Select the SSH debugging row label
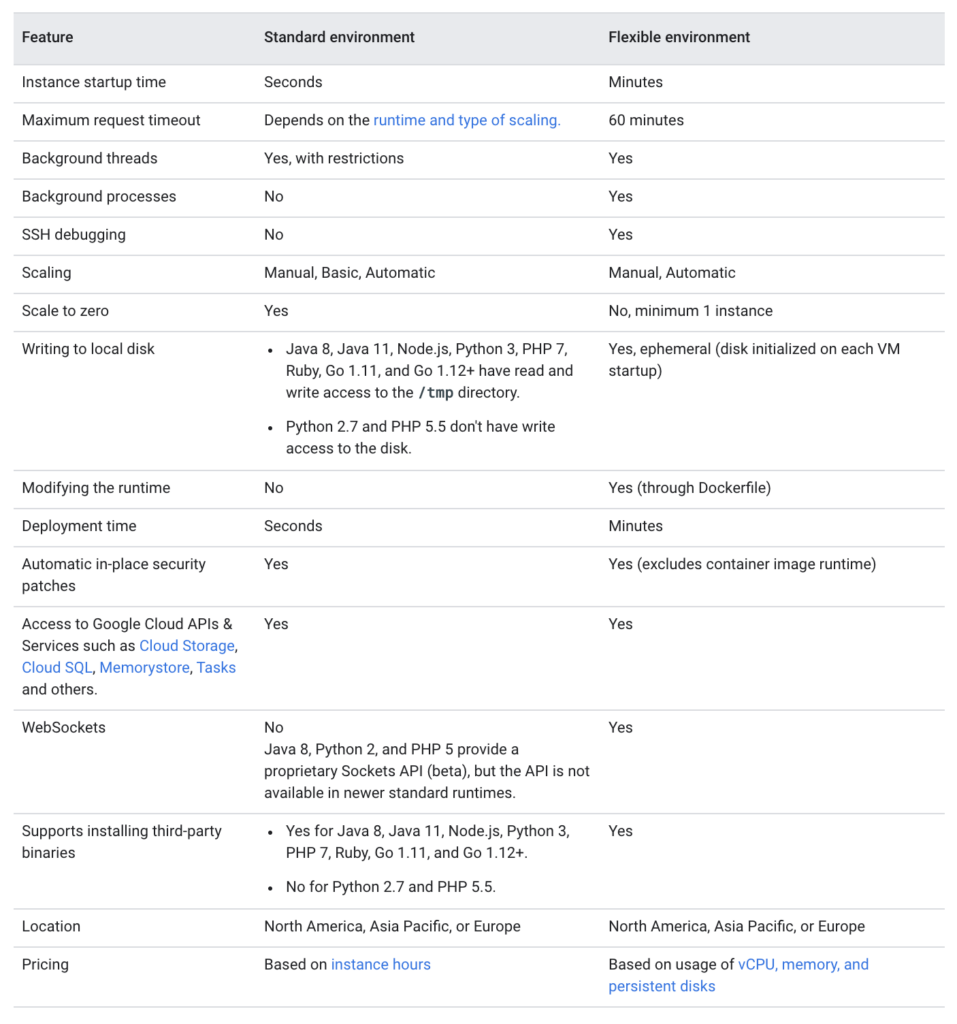This screenshot has width=957, height=1024. tap(74, 234)
